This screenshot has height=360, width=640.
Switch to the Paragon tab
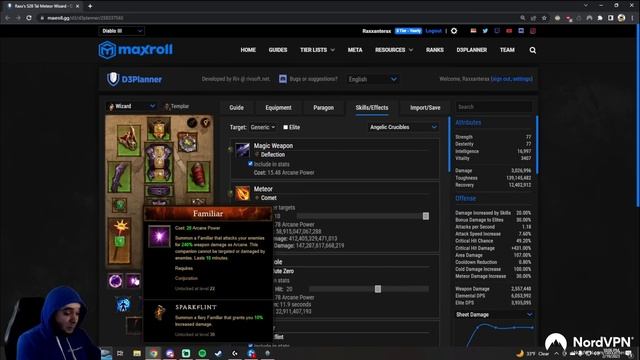[x=324, y=108]
